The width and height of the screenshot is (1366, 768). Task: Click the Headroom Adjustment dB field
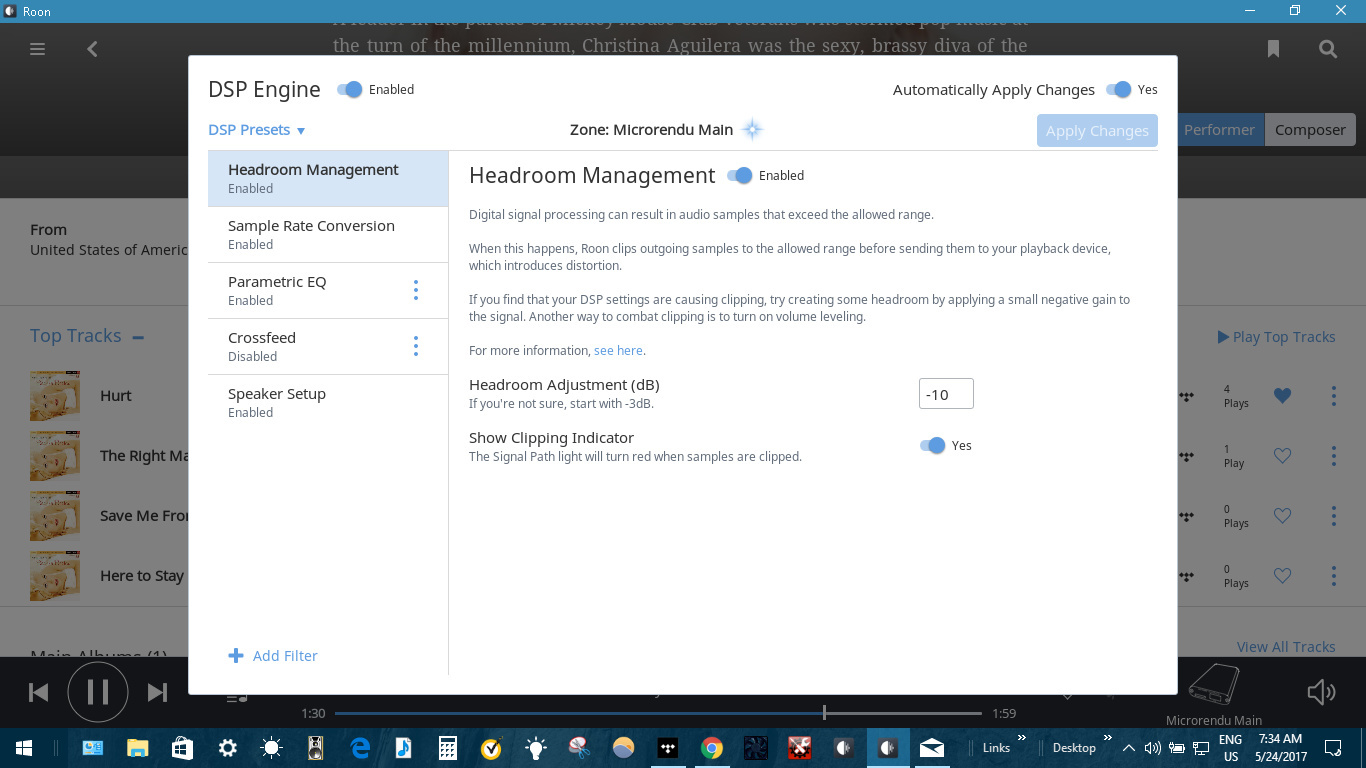946,394
